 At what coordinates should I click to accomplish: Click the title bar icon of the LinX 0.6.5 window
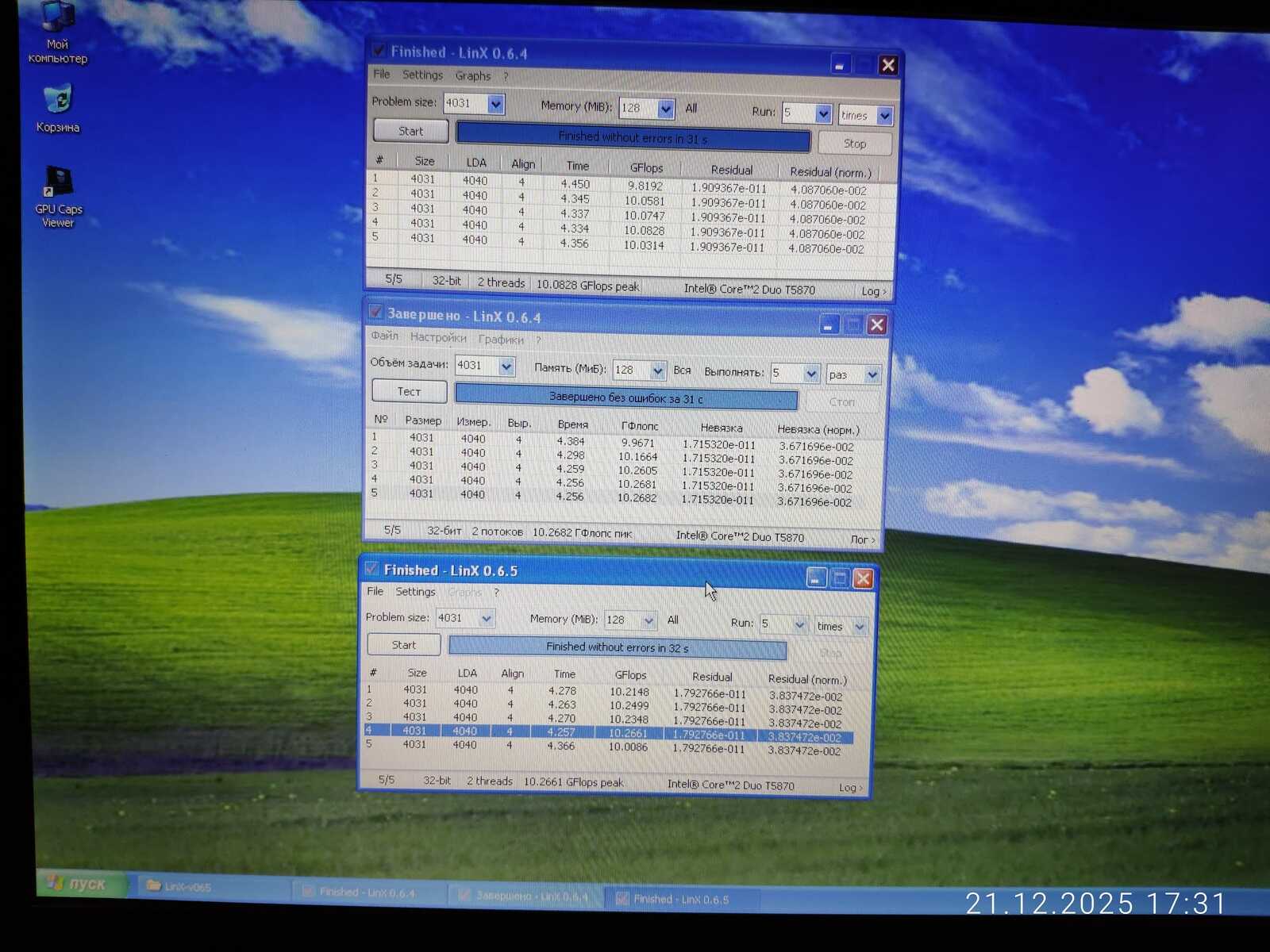point(371,569)
